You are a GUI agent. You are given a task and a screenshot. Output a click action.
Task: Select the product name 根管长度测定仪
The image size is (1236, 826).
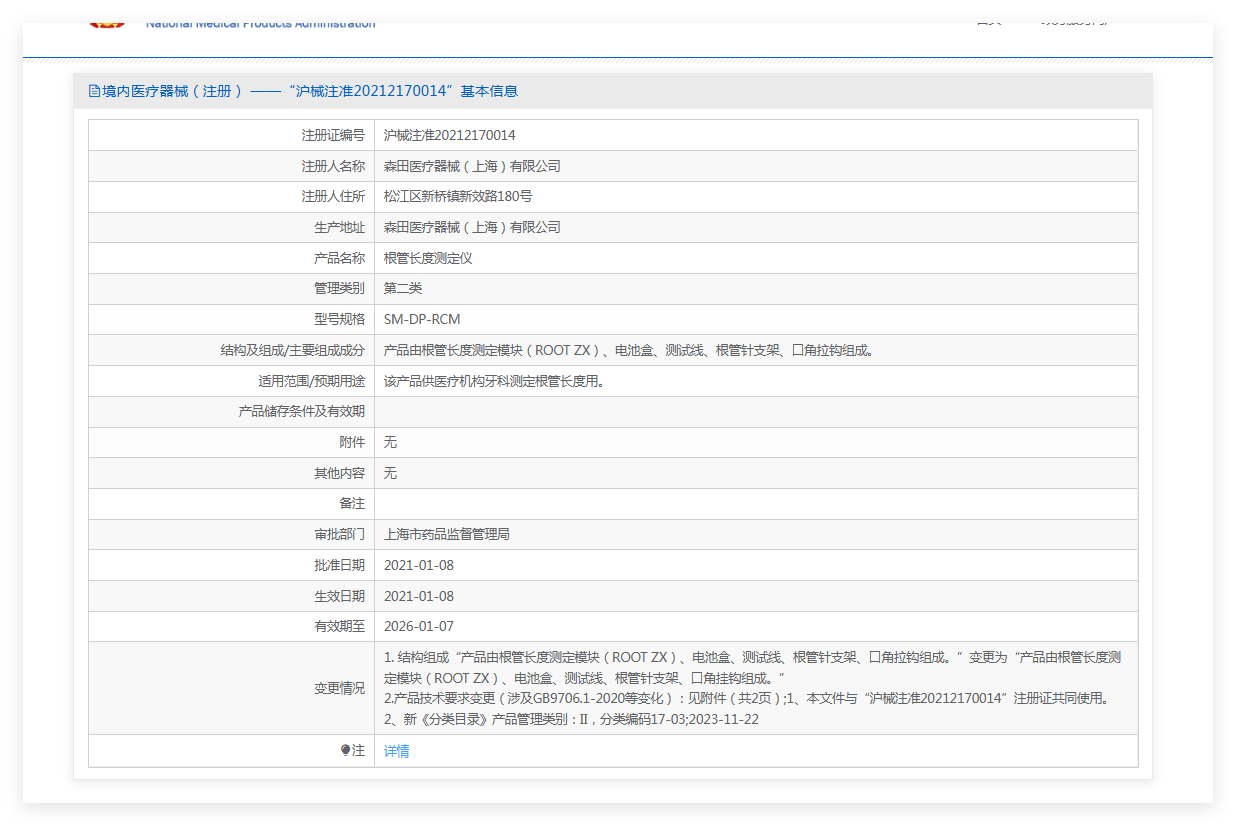(428, 258)
